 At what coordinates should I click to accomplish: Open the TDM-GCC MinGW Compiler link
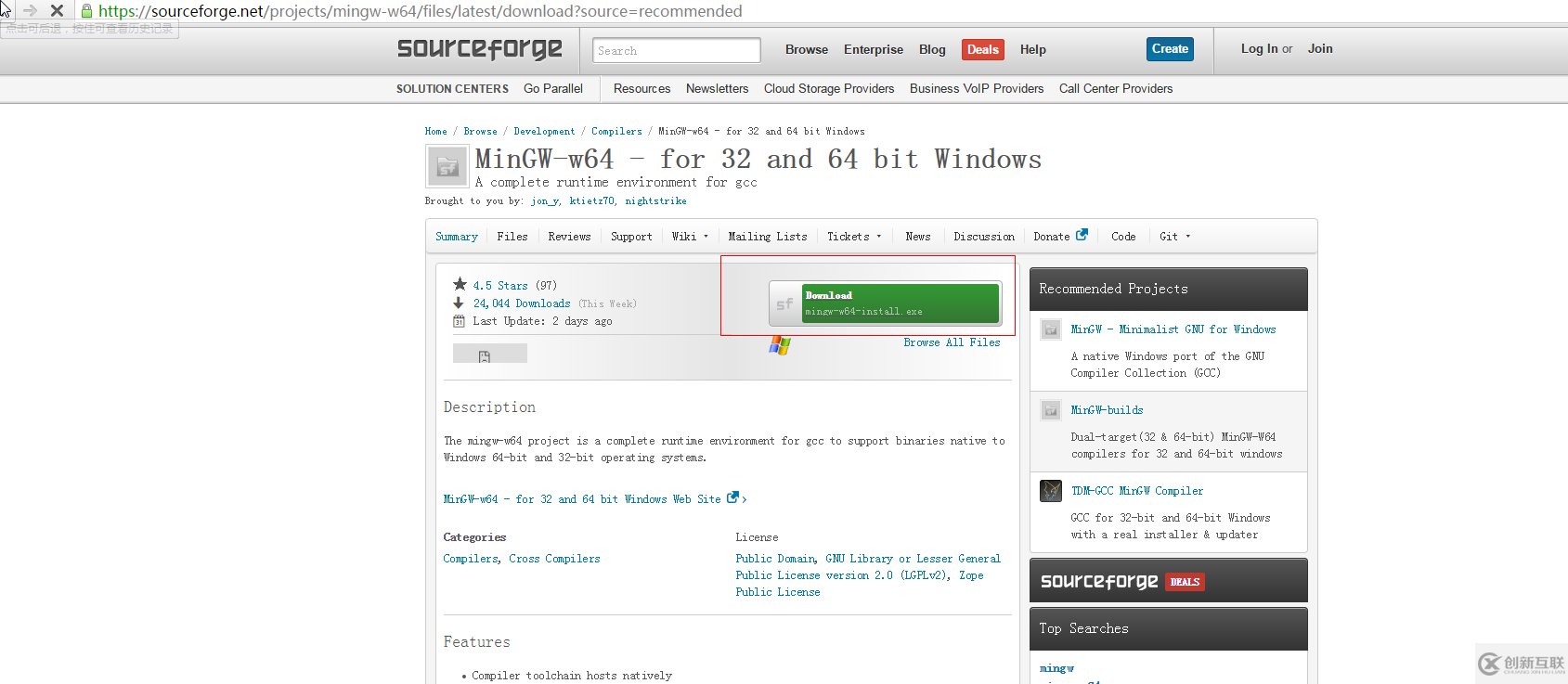click(x=1137, y=491)
